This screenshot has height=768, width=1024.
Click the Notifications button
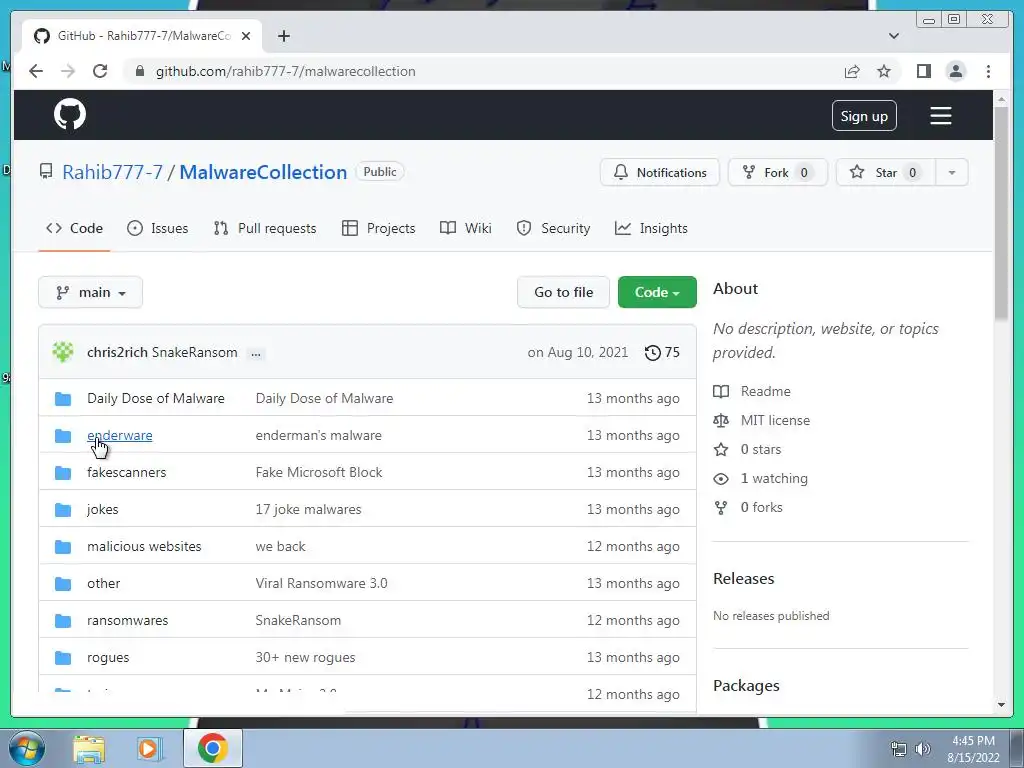coord(660,172)
